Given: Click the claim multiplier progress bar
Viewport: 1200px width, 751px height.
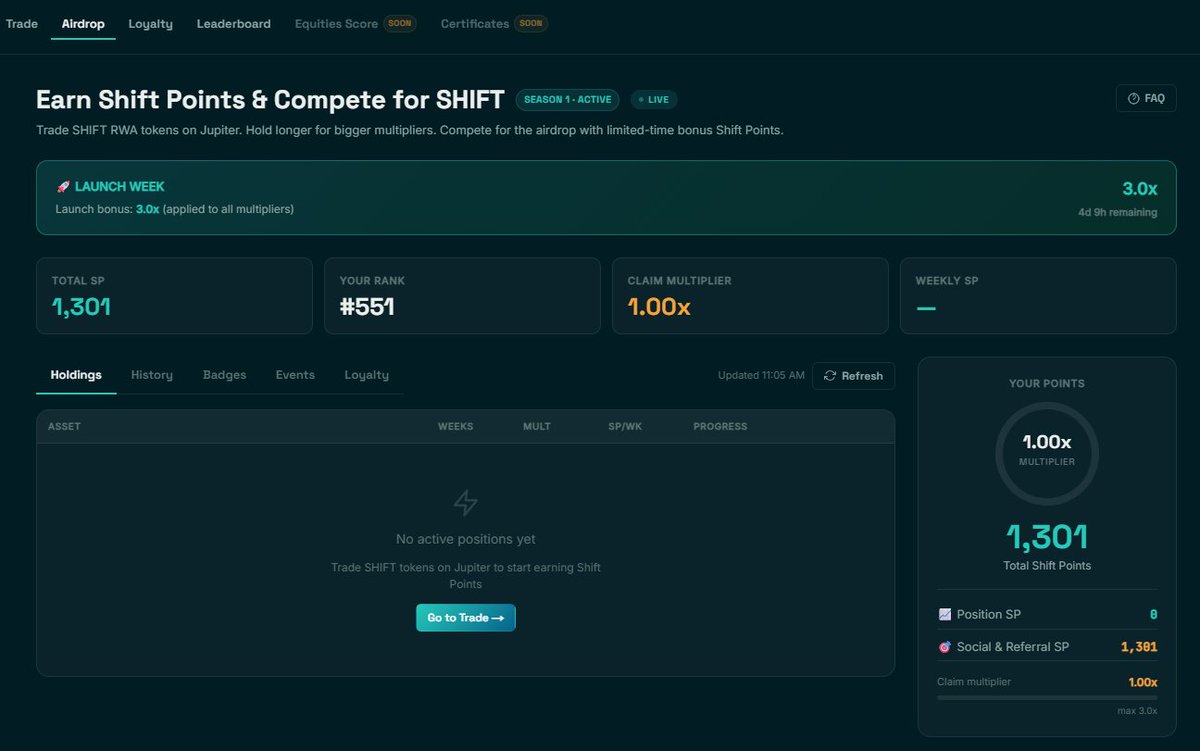Looking at the screenshot, I should pos(1047,698).
